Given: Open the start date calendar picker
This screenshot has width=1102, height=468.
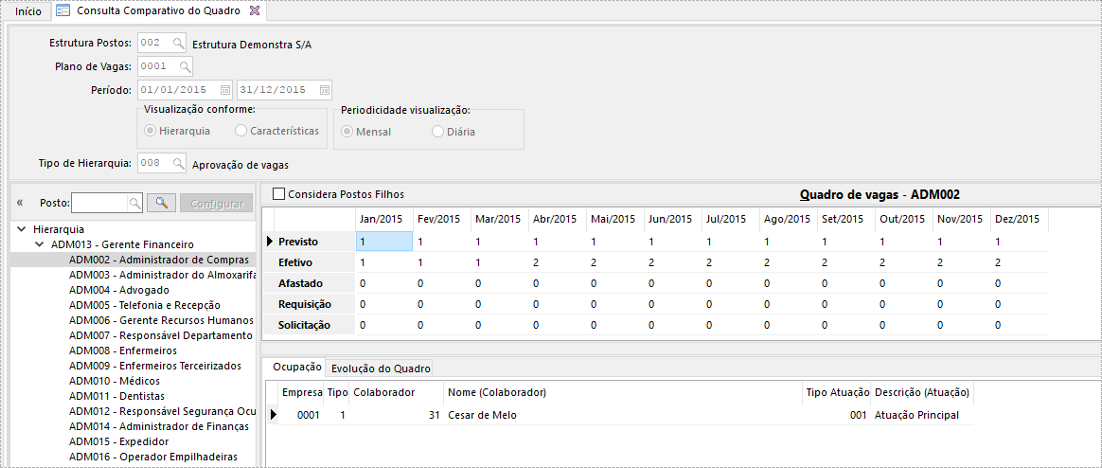Looking at the screenshot, I should click(225, 90).
